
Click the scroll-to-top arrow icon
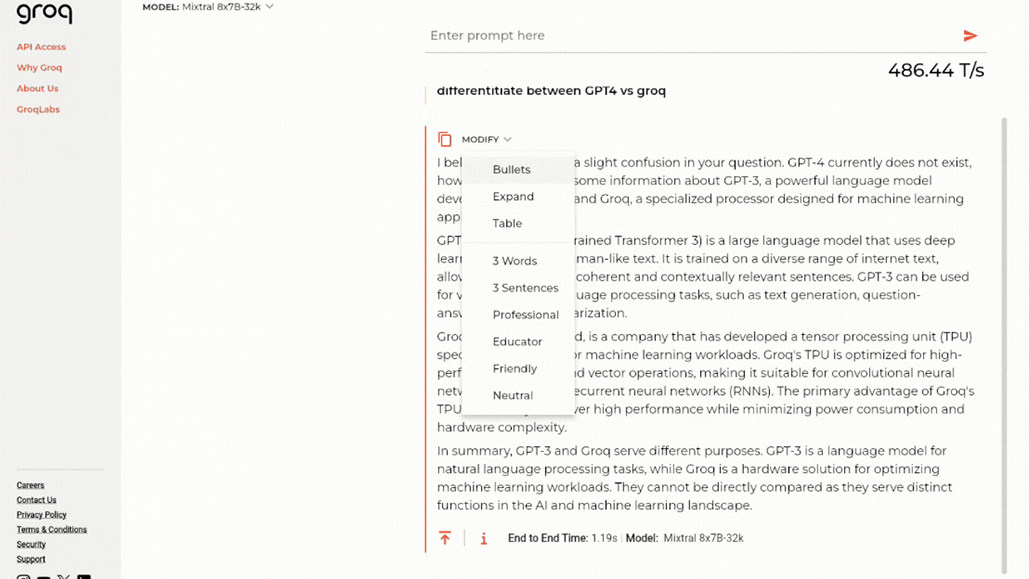[x=445, y=538]
